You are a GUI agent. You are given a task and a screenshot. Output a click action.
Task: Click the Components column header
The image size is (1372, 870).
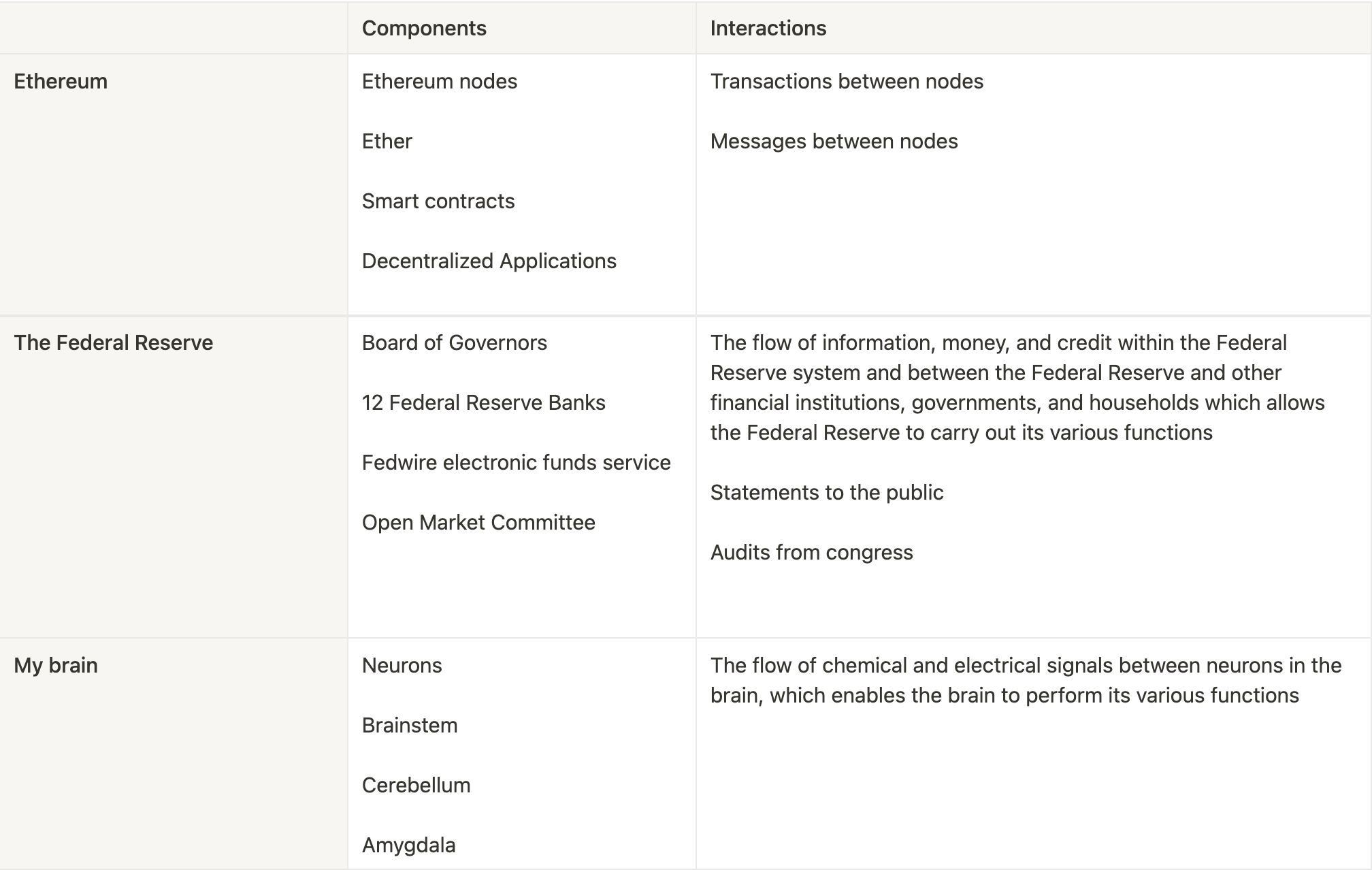(x=424, y=28)
